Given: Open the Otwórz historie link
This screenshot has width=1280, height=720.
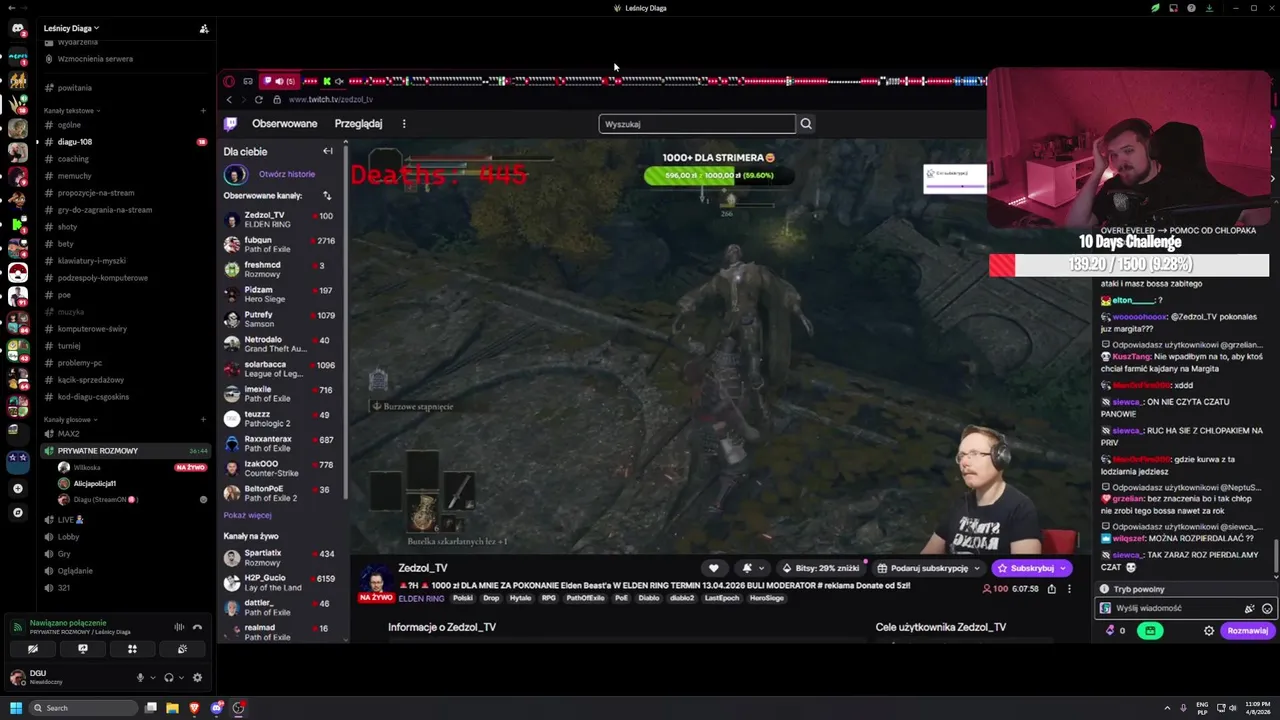Looking at the screenshot, I should (286, 174).
